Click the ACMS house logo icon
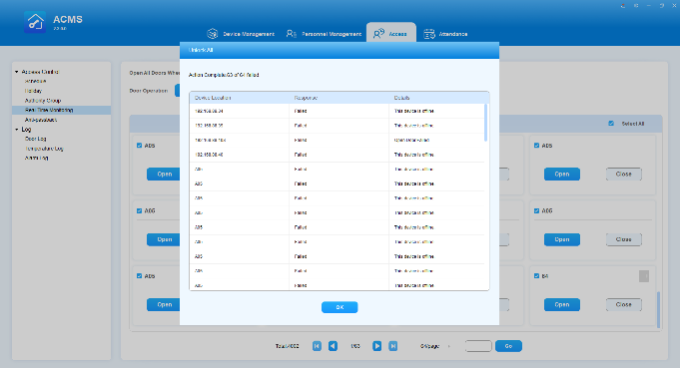The width and height of the screenshot is (680, 368). point(35,22)
